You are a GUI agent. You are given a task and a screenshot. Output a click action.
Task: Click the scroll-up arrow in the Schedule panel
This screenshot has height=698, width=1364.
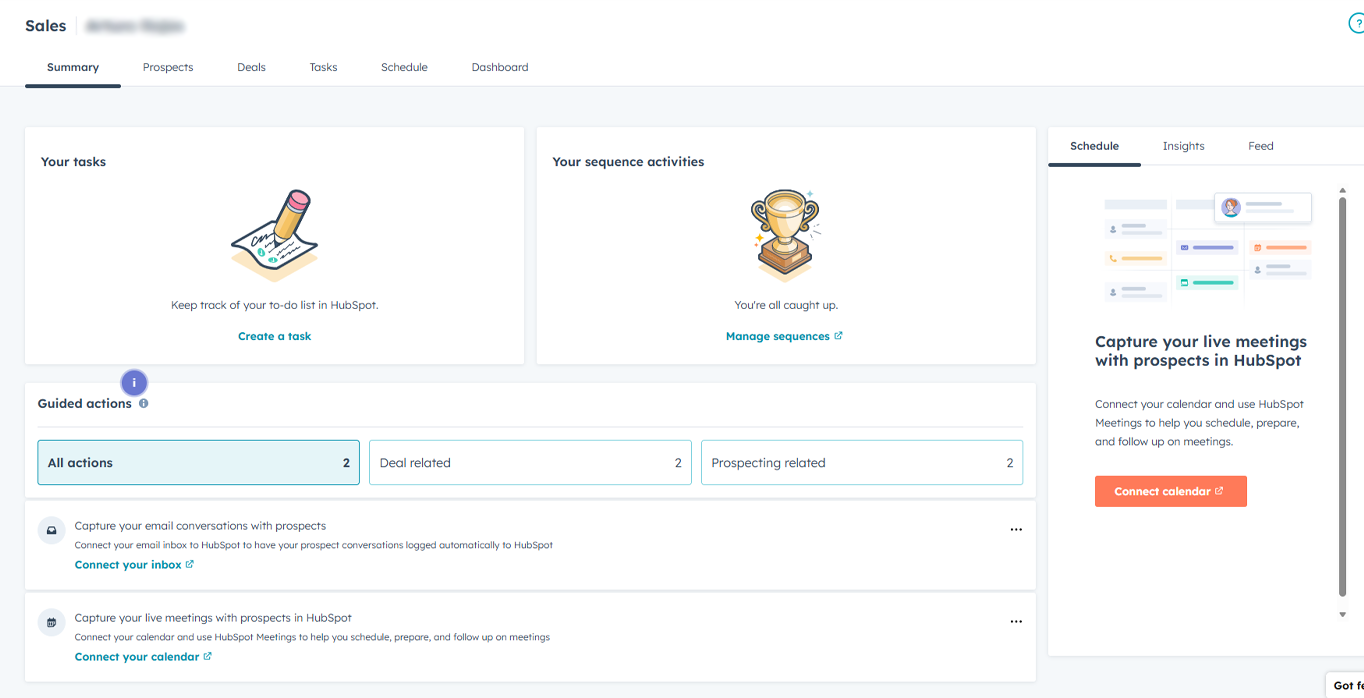point(1342,187)
